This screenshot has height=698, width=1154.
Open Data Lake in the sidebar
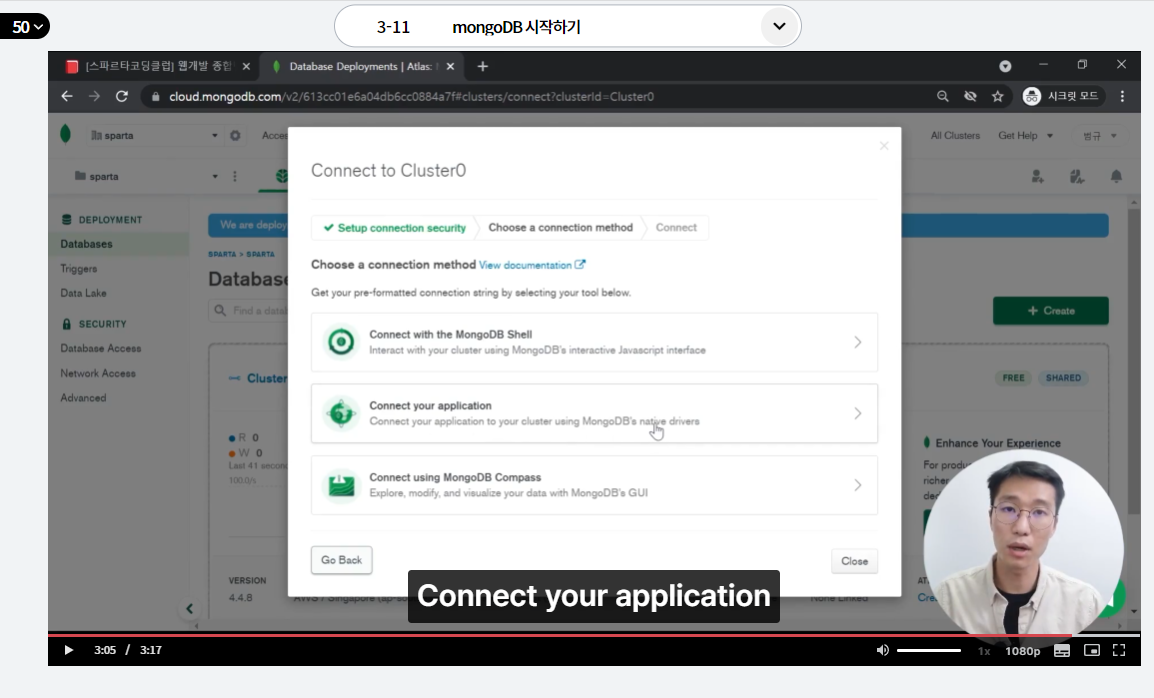point(83,293)
